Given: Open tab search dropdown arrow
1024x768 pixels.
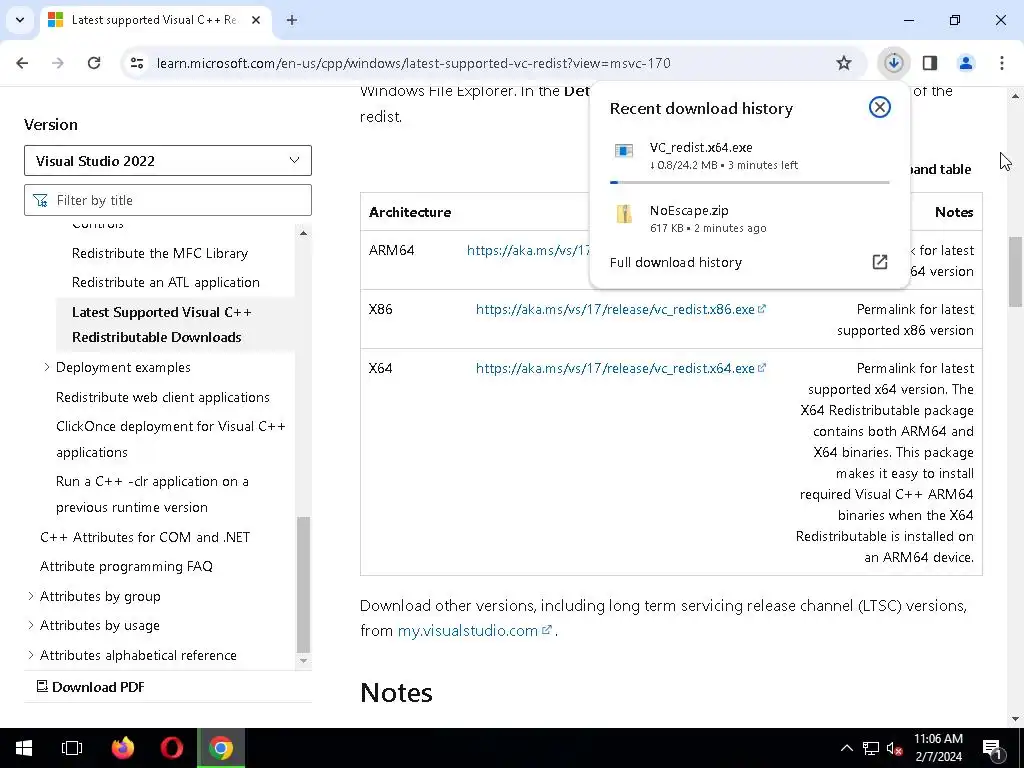Looking at the screenshot, I should coord(20,20).
